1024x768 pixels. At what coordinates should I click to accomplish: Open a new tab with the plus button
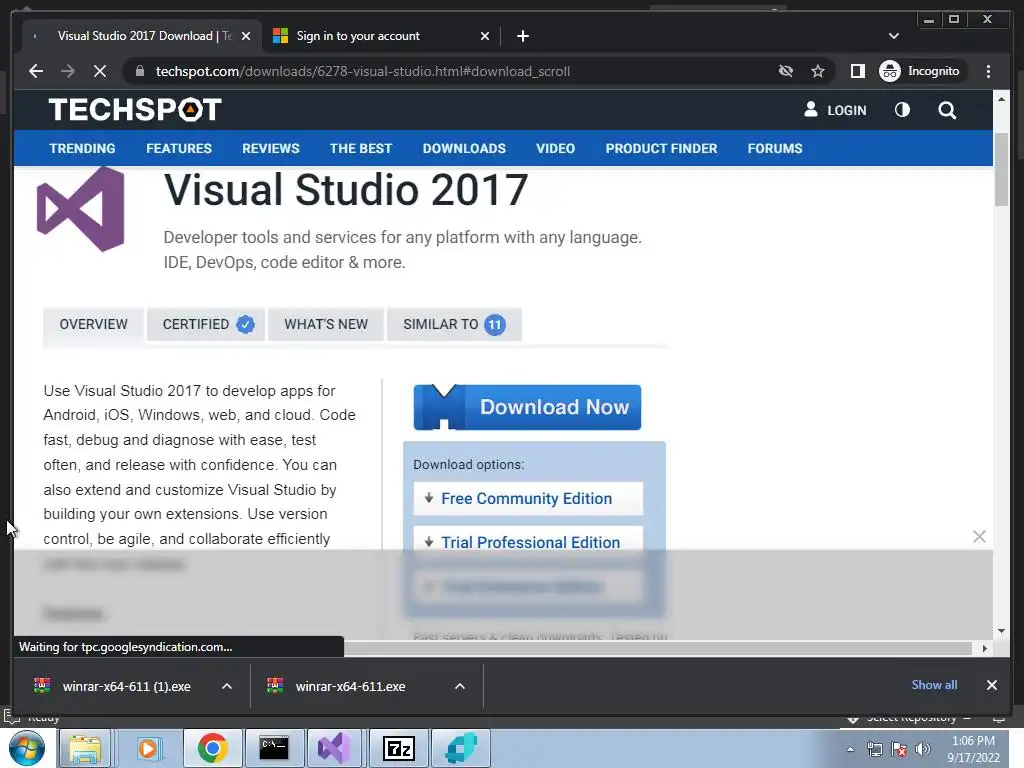point(522,36)
